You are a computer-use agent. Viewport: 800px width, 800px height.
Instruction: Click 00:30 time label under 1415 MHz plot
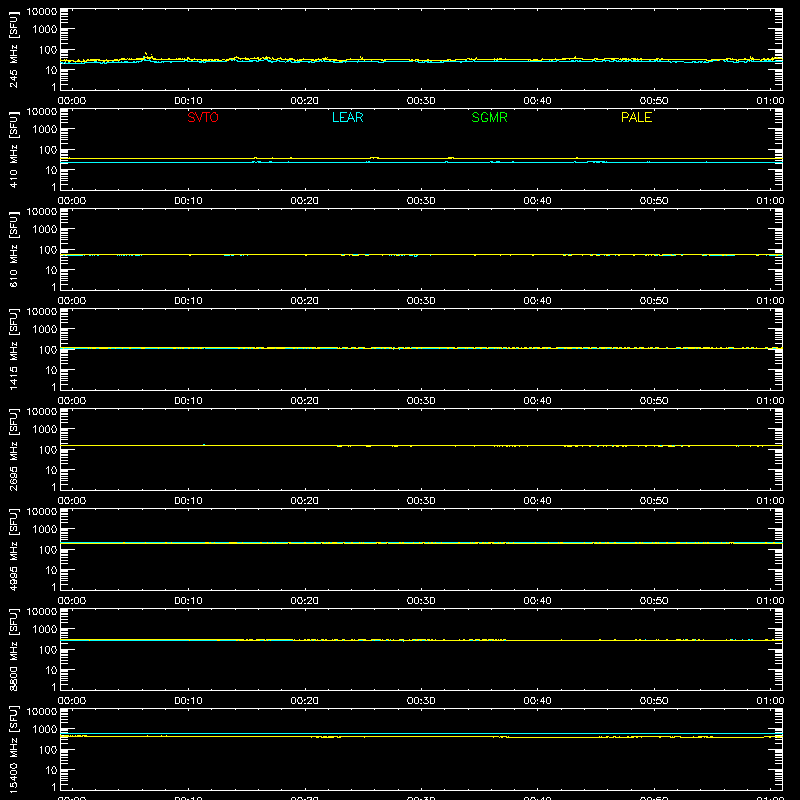click(421, 401)
